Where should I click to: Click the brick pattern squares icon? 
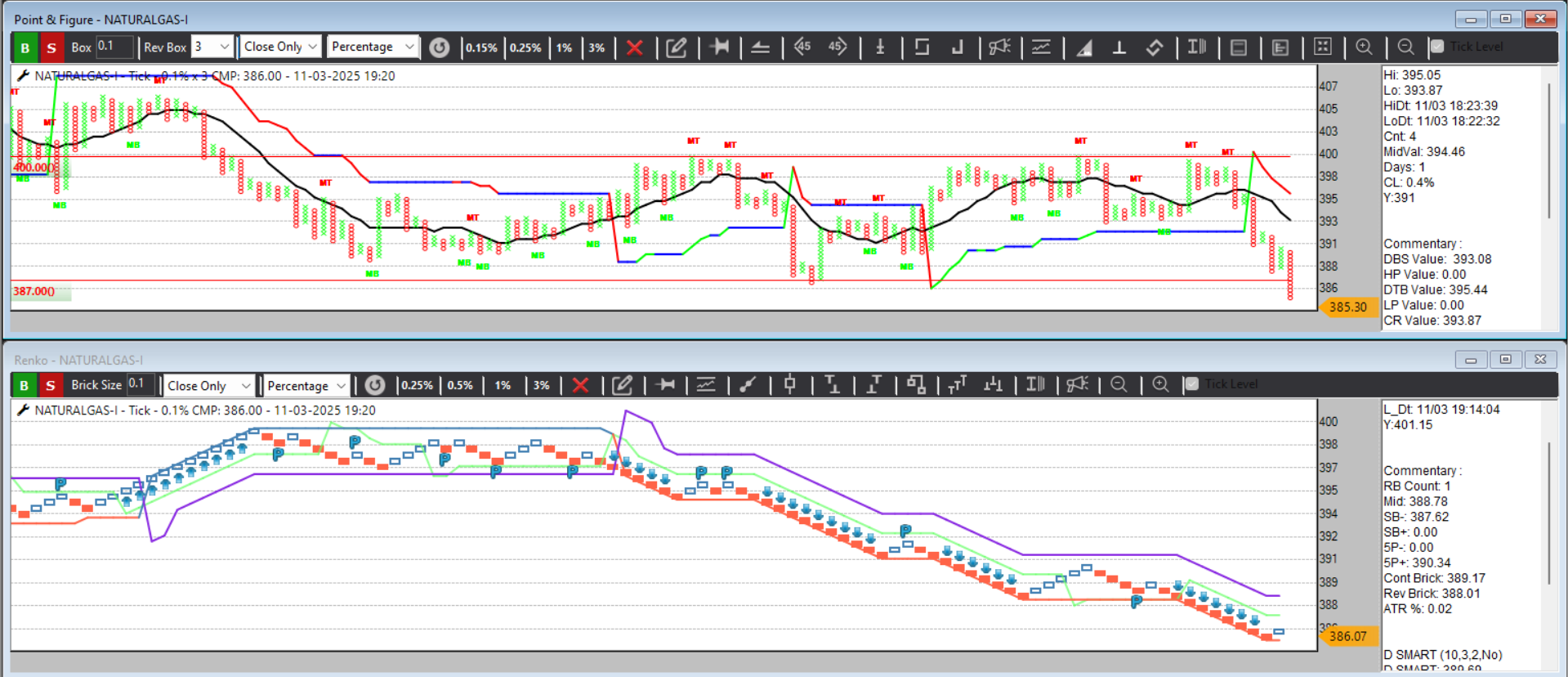(x=916, y=384)
